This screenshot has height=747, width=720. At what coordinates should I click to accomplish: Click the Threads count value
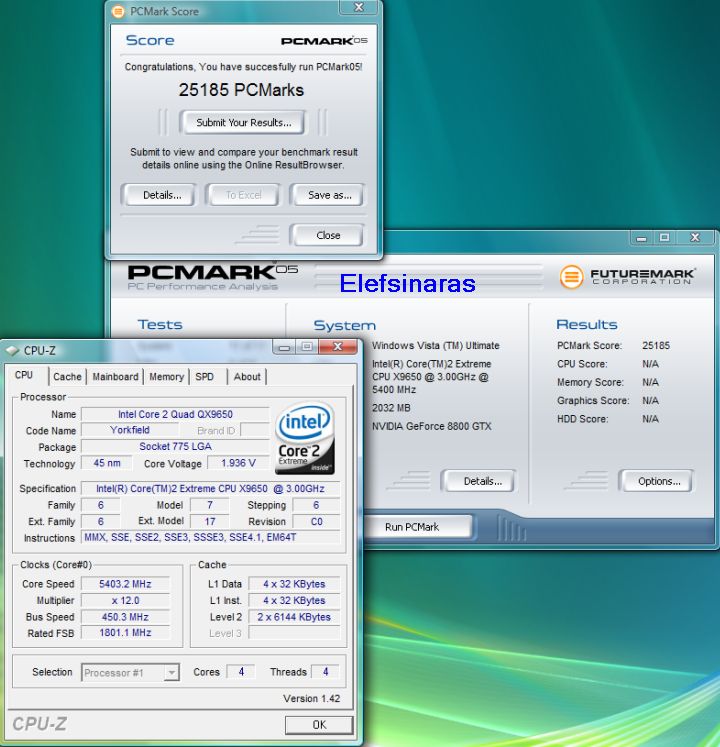click(325, 671)
